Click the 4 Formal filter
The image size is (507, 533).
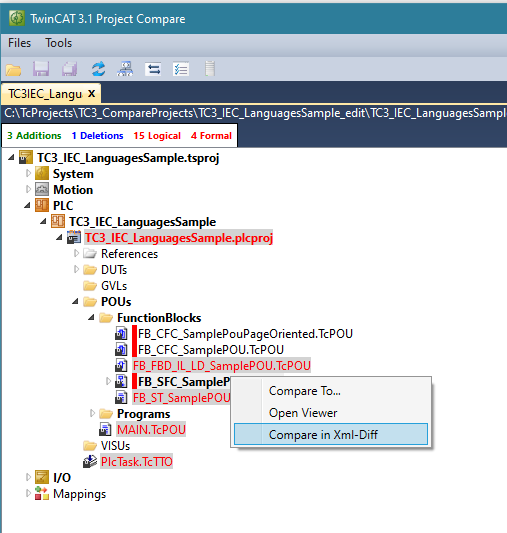point(211,136)
